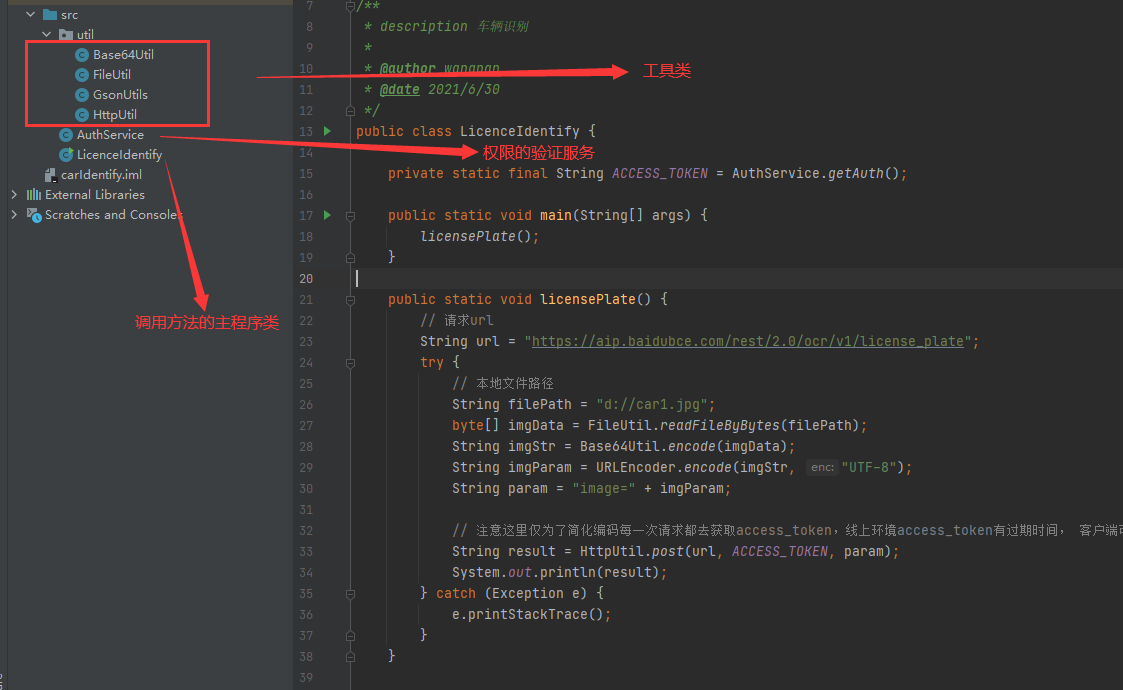Click the GsonUtils class icon
Viewport: 1123px width, 690px height.
point(82,95)
